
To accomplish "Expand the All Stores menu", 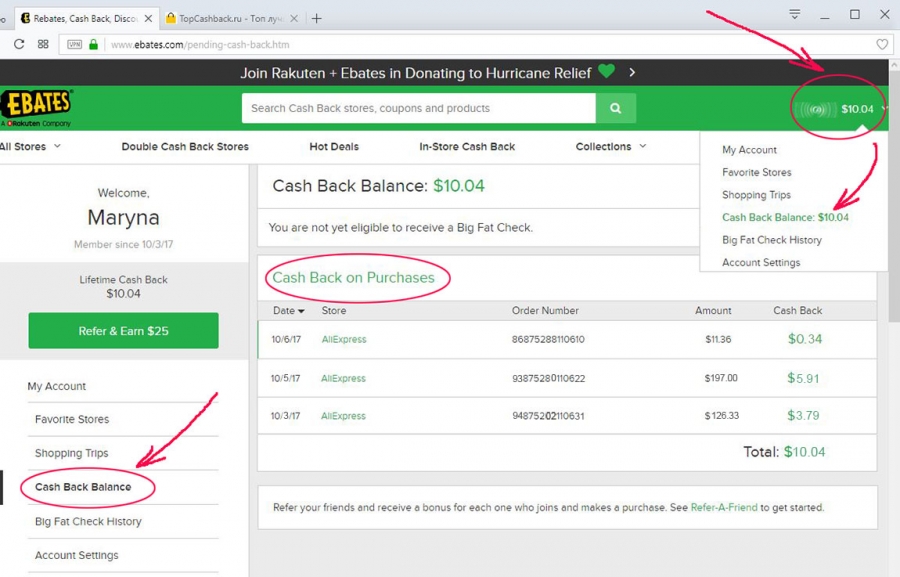I will pyautogui.click(x=30, y=146).
